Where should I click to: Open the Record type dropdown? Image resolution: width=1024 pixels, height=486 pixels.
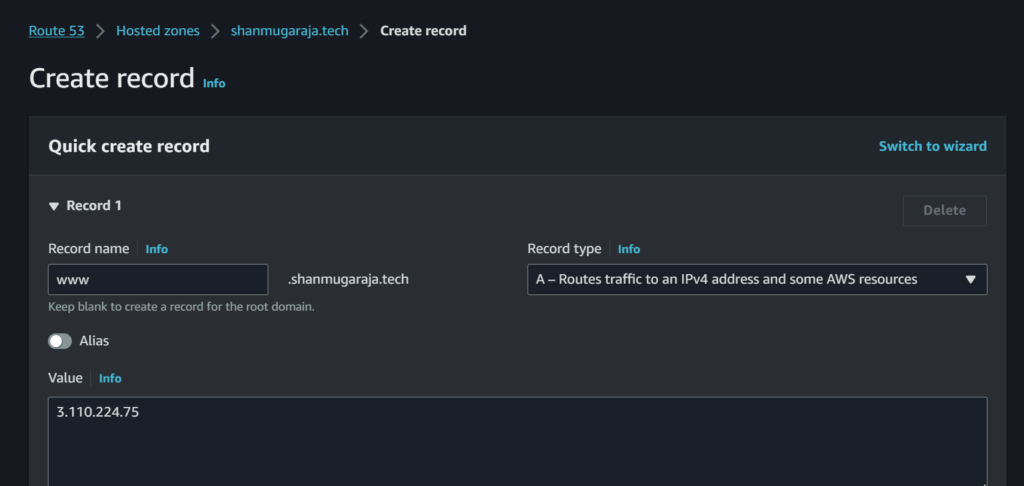[x=757, y=280]
